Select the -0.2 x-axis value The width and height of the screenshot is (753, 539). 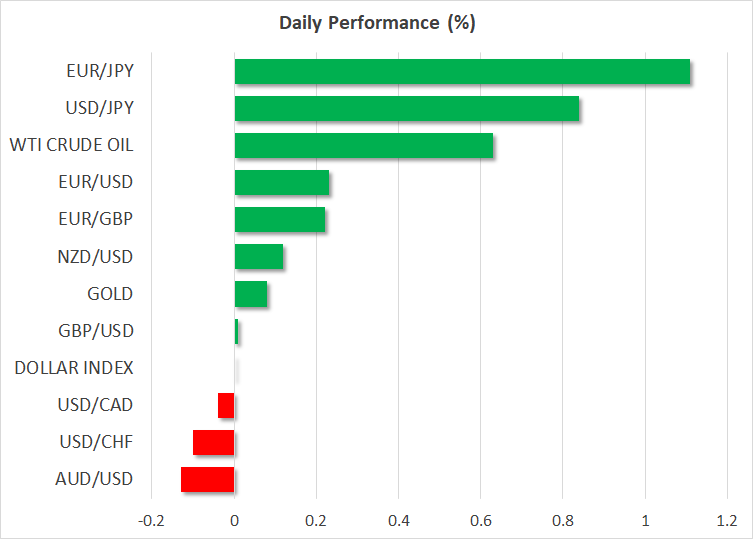point(152,521)
